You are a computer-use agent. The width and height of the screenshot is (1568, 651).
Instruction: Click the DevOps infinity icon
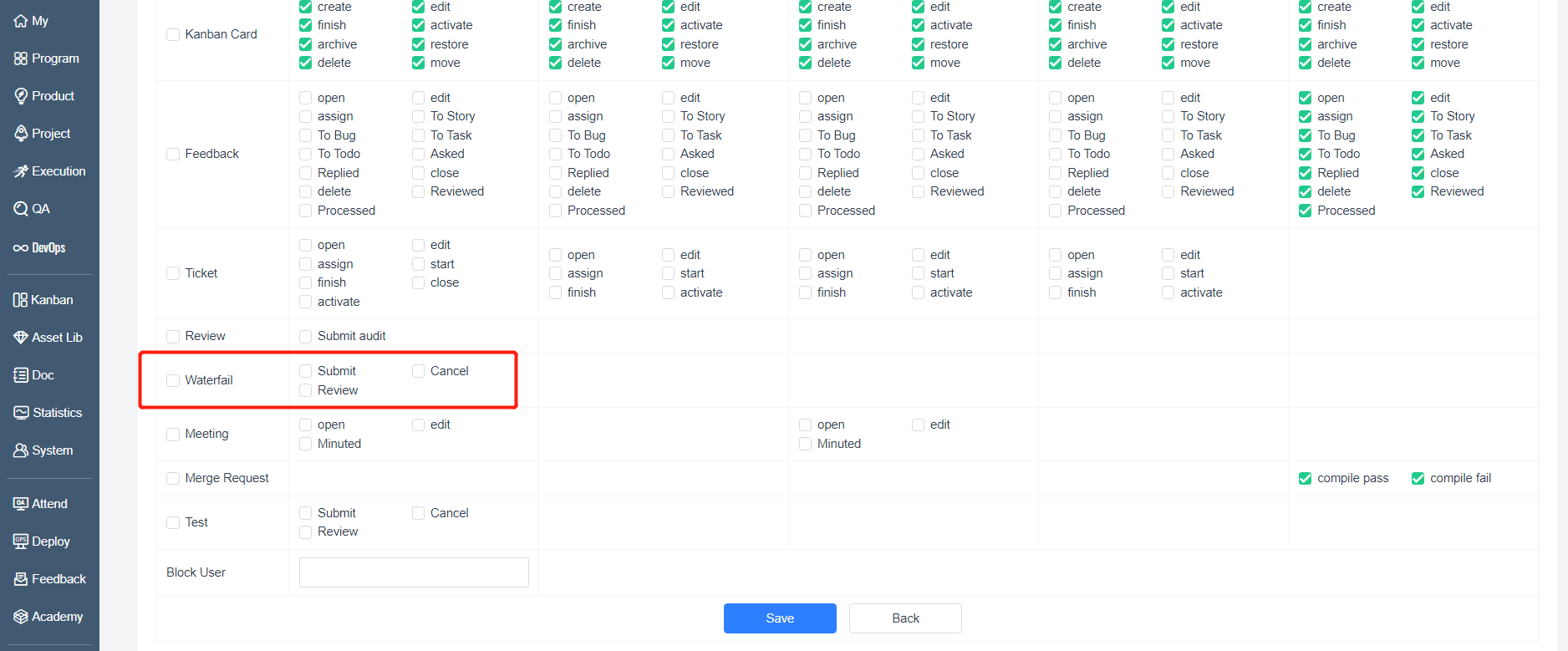click(x=21, y=248)
